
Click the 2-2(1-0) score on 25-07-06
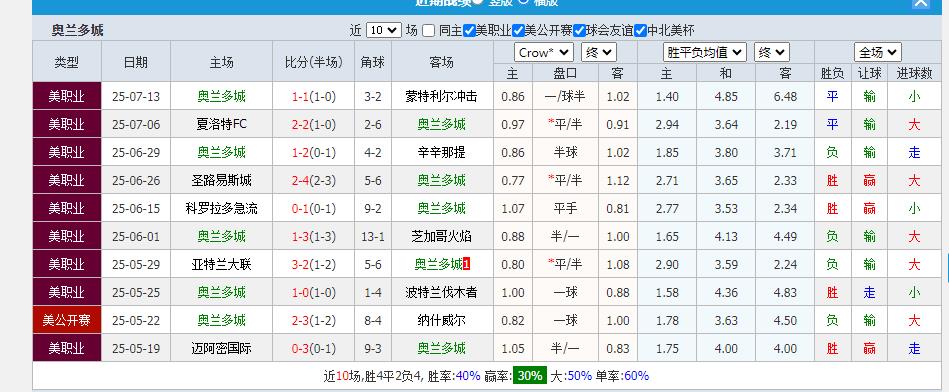(x=314, y=124)
